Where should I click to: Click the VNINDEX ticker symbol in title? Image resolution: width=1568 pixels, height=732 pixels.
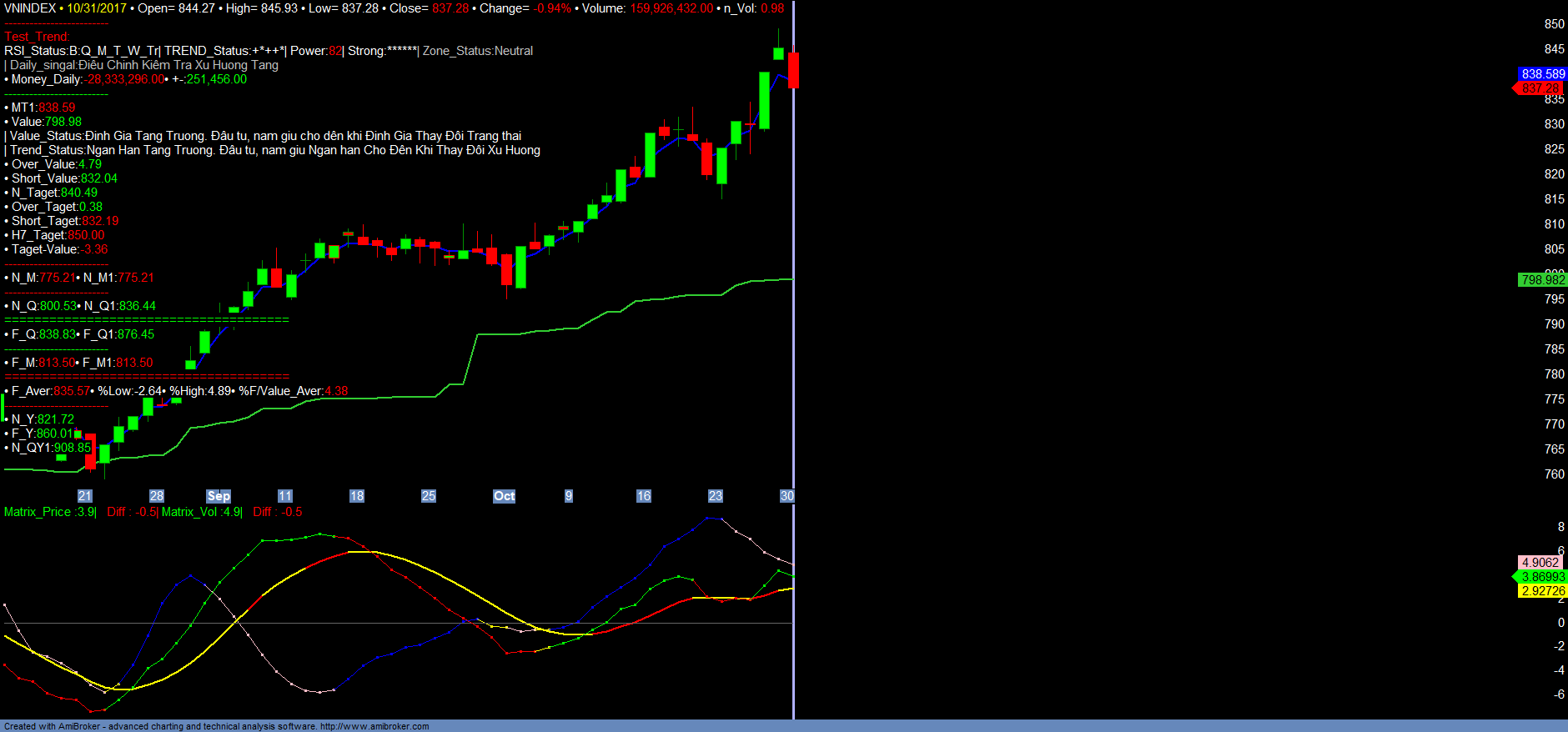tap(30, 8)
